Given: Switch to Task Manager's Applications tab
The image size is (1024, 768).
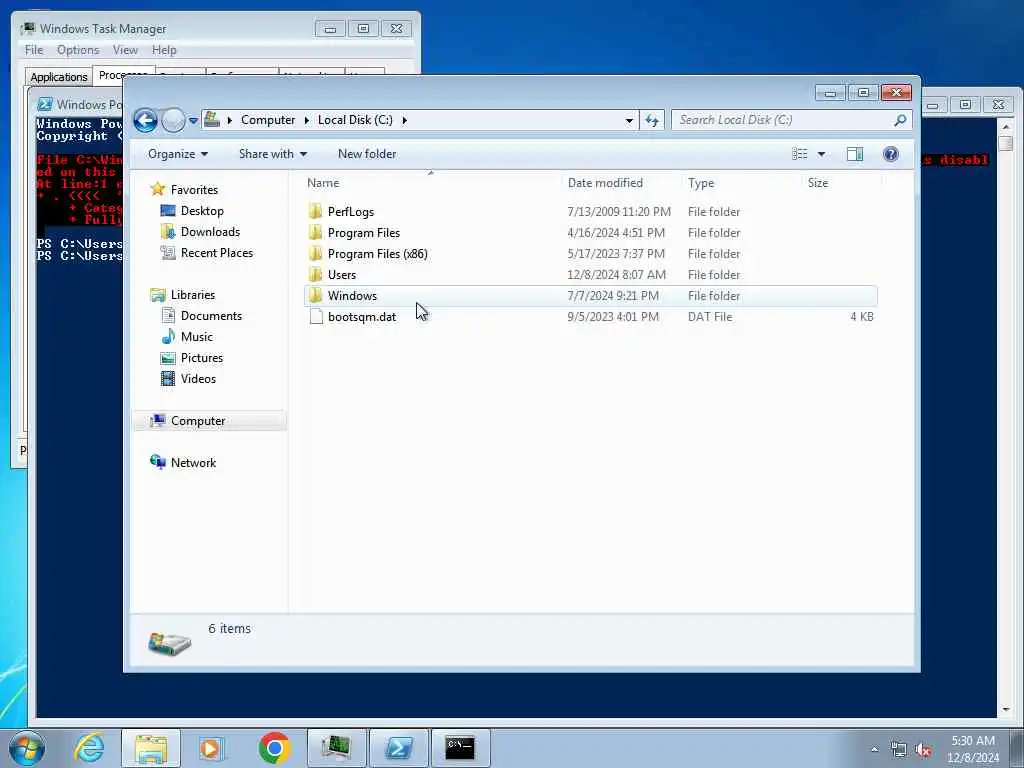Looking at the screenshot, I should (x=59, y=77).
